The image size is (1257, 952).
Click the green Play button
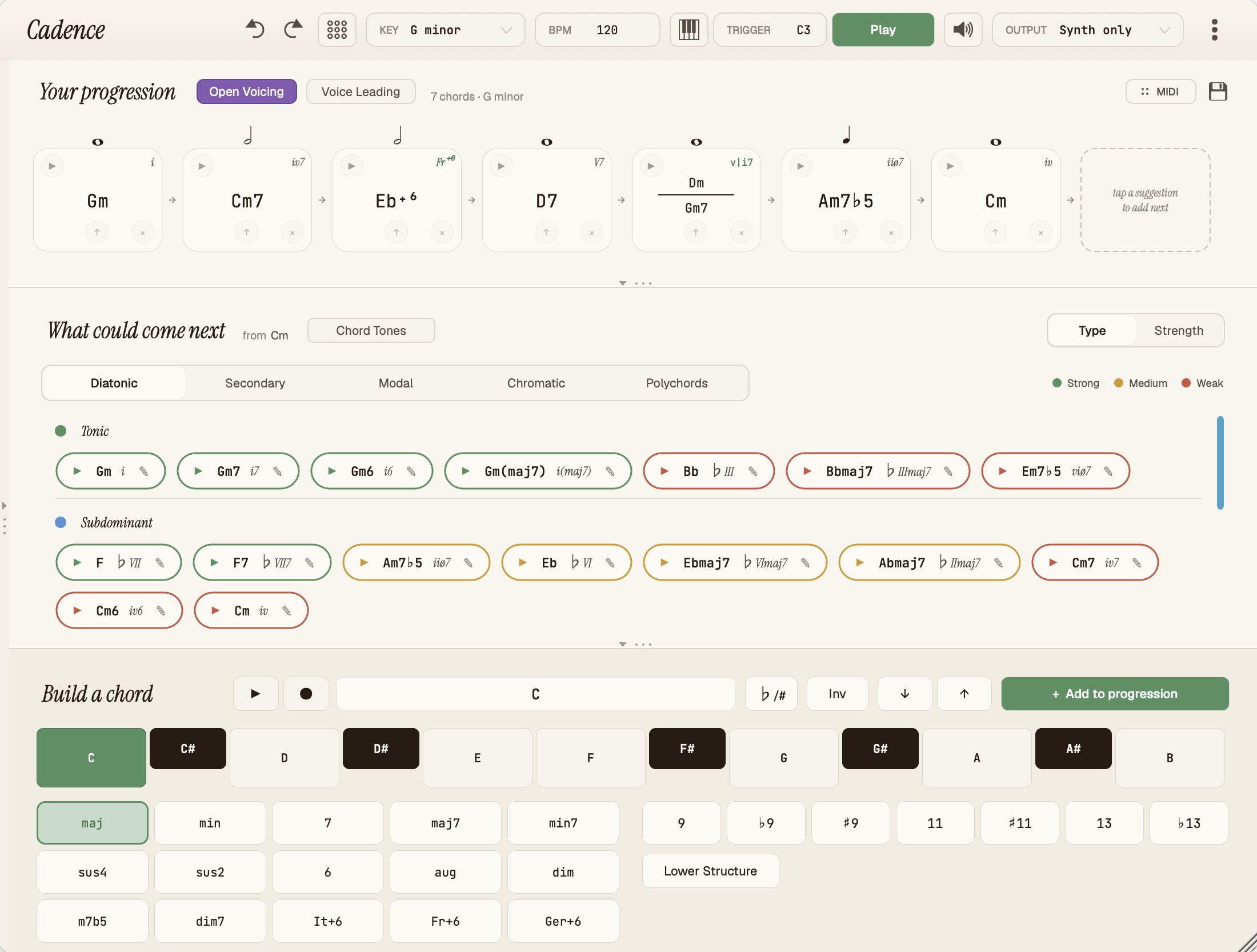coord(883,30)
